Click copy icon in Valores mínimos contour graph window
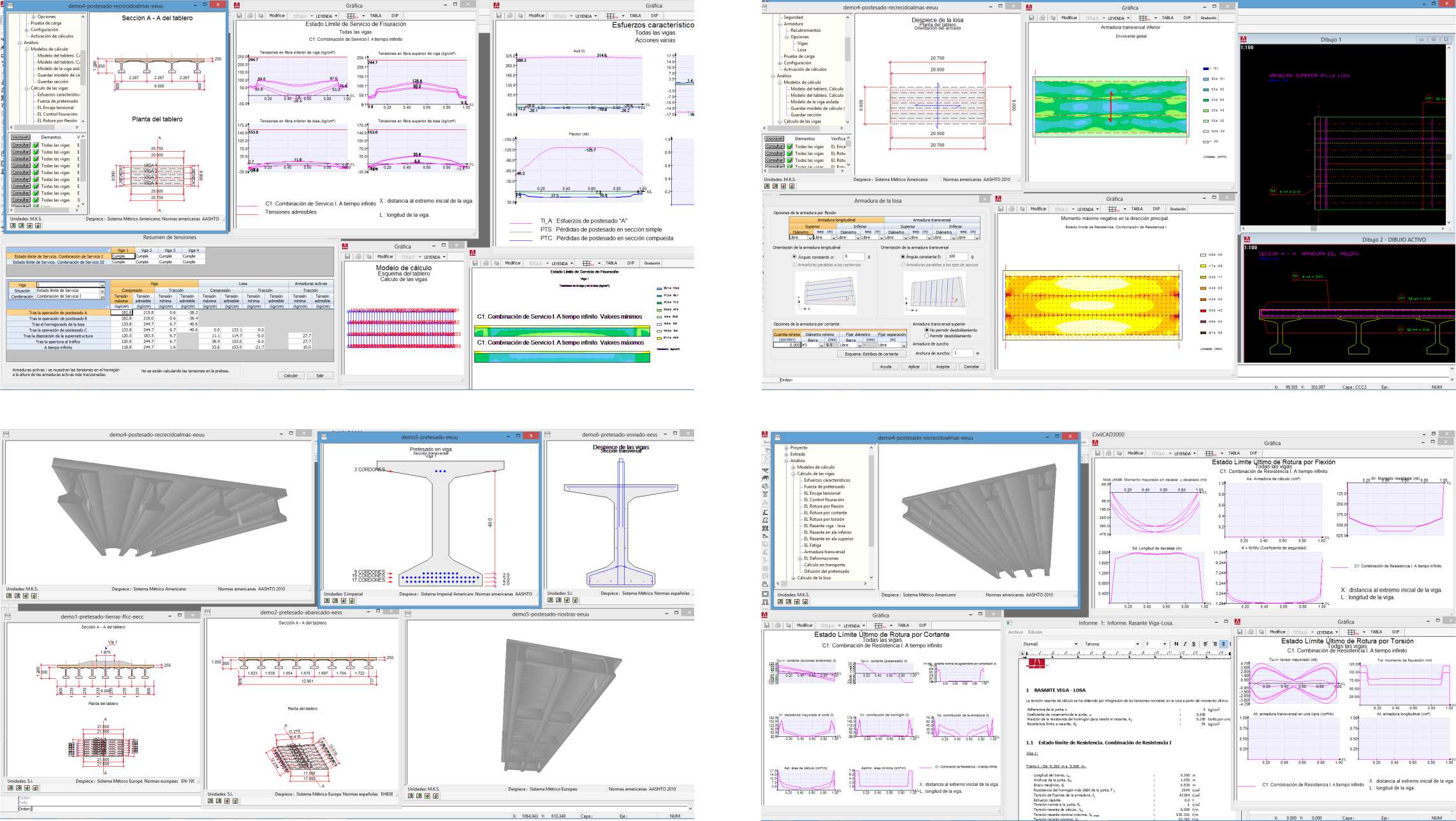Image resolution: width=1456 pixels, height=821 pixels. [496, 263]
